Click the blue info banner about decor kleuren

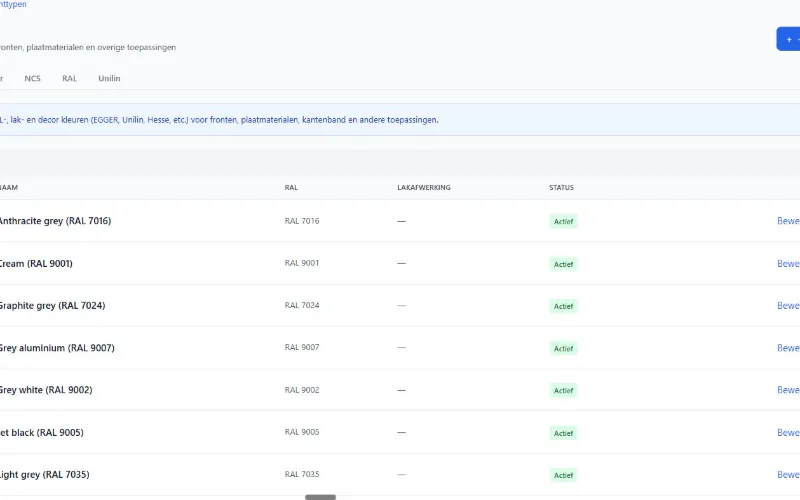(x=400, y=120)
